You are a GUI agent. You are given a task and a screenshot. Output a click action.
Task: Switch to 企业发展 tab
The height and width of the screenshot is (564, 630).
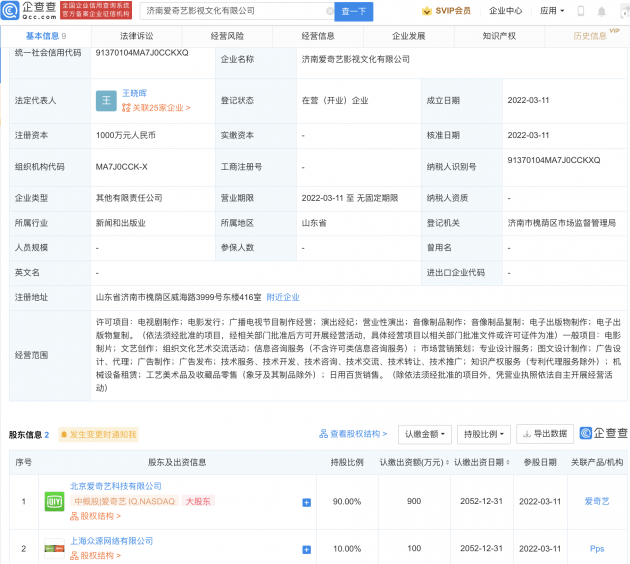[409, 36]
